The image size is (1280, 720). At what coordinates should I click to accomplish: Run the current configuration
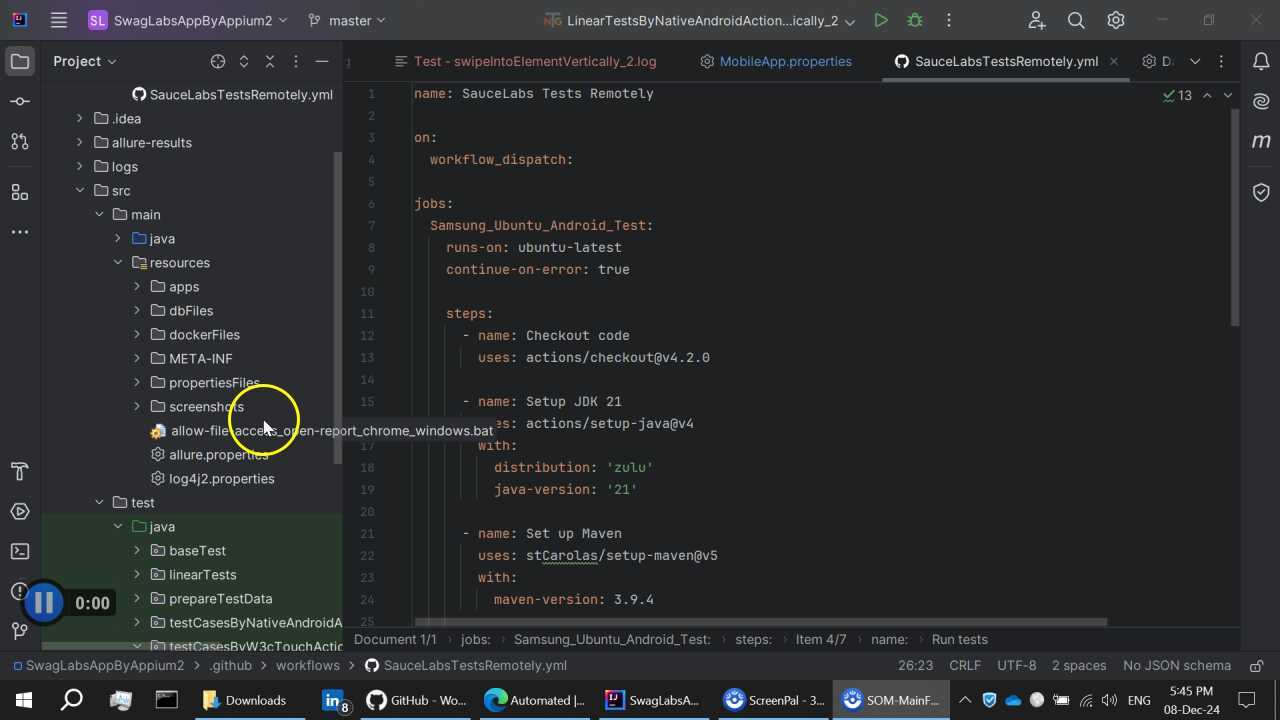[880, 20]
